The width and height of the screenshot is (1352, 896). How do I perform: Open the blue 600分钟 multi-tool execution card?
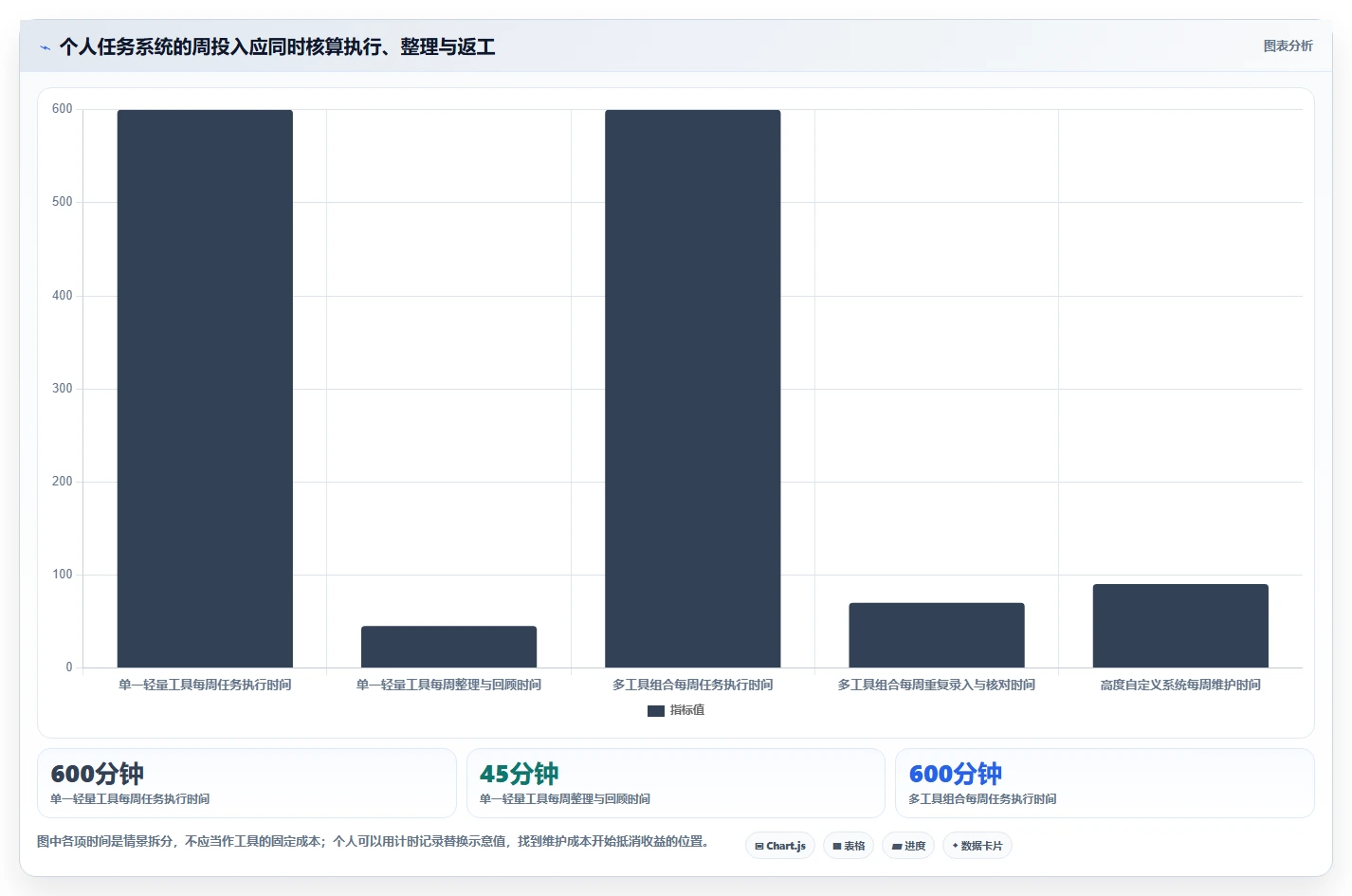pyautogui.click(x=1105, y=783)
